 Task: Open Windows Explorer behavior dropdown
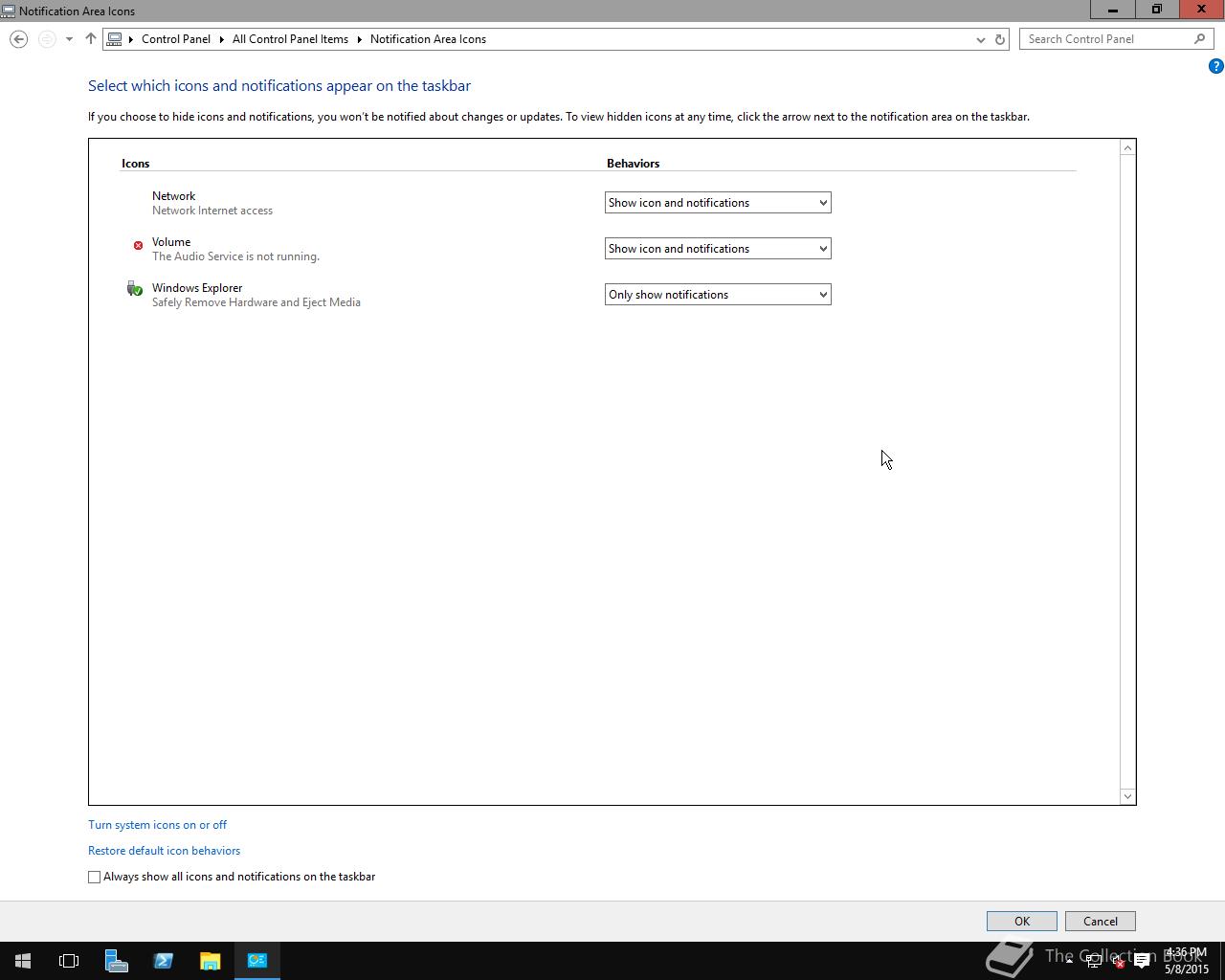pos(718,295)
